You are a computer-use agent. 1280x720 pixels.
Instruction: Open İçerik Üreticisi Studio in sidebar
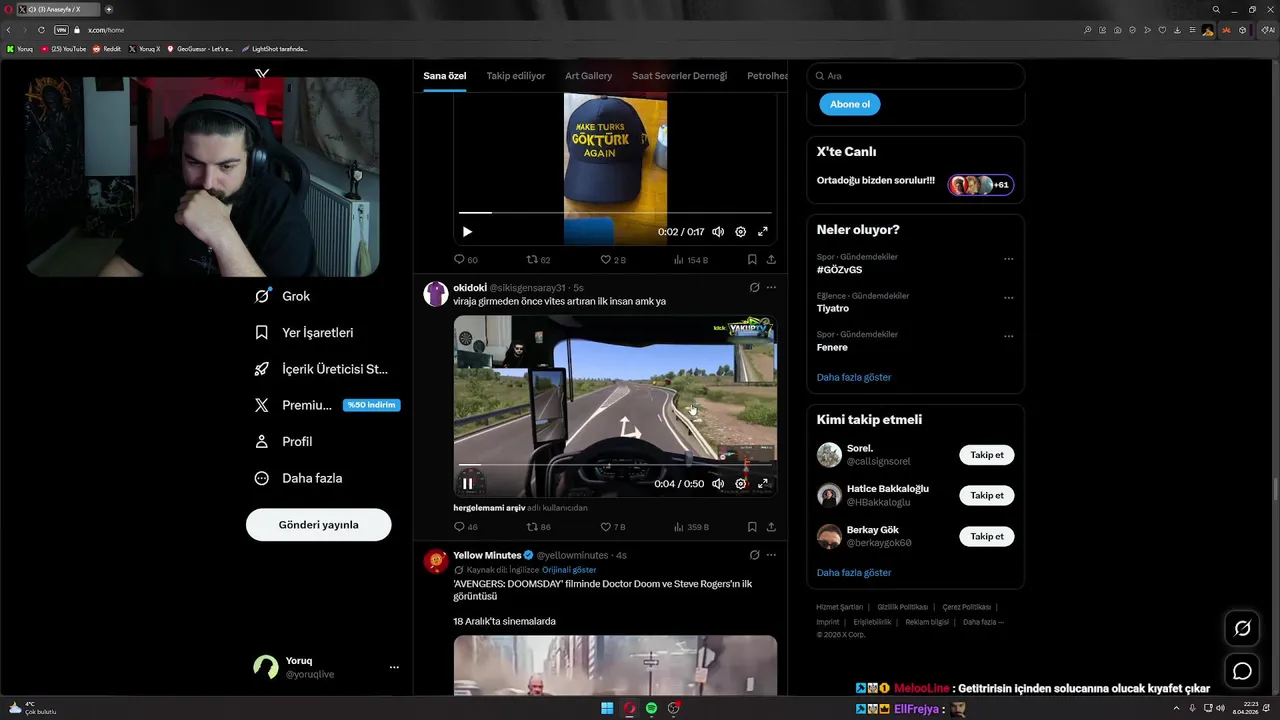(x=321, y=369)
